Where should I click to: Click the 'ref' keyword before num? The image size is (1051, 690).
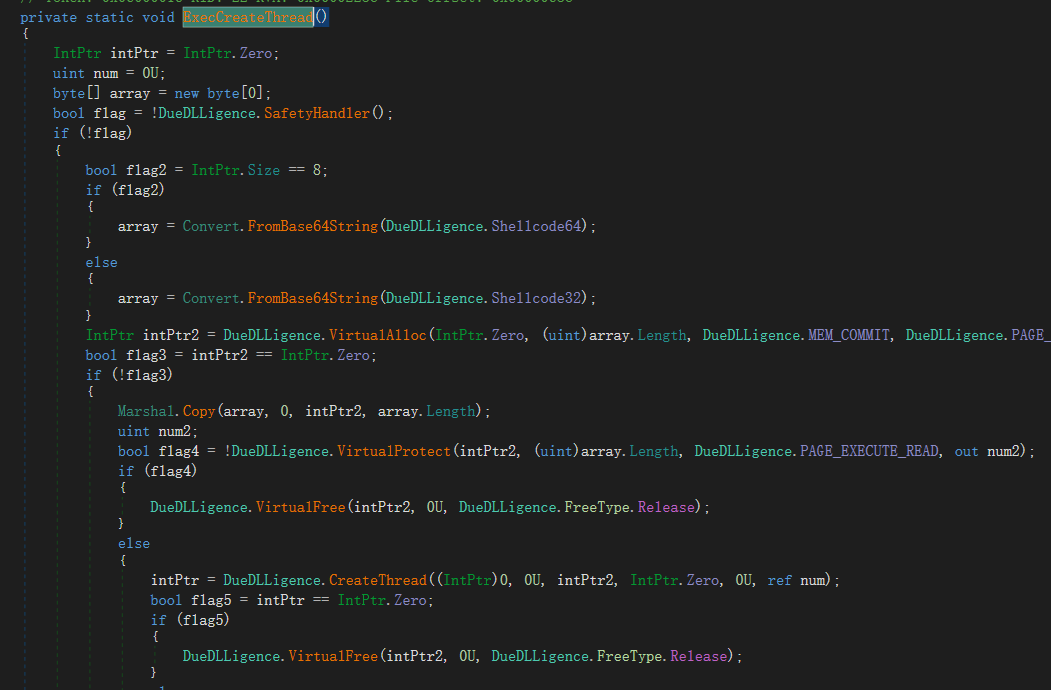(x=780, y=580)
